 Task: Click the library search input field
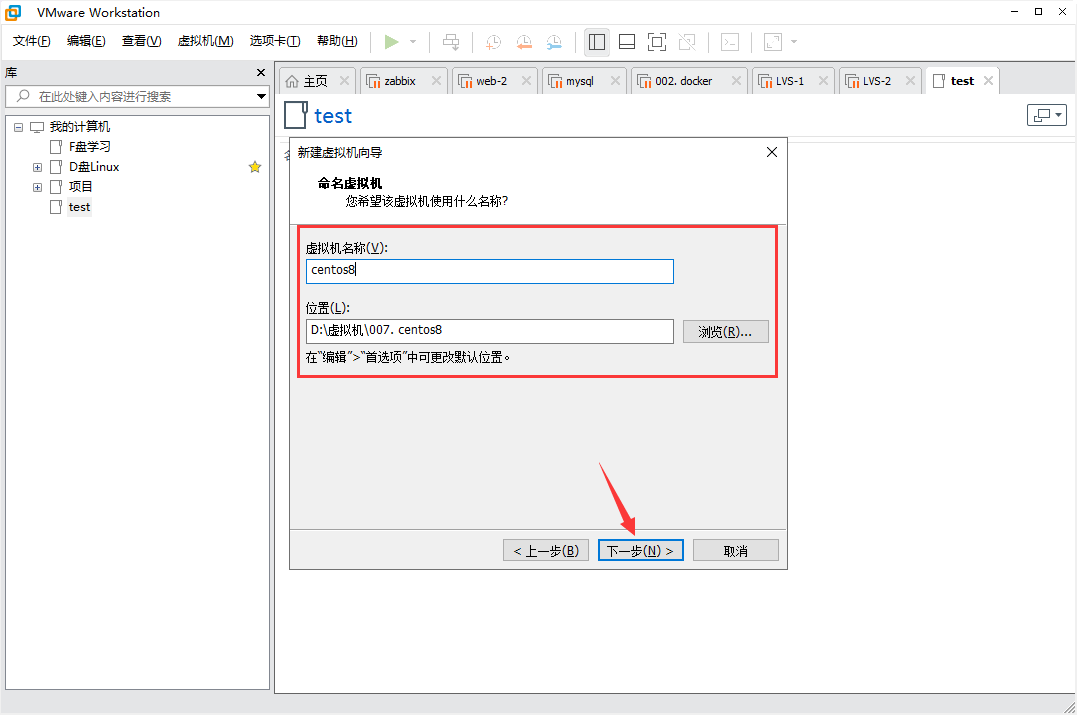137,96
